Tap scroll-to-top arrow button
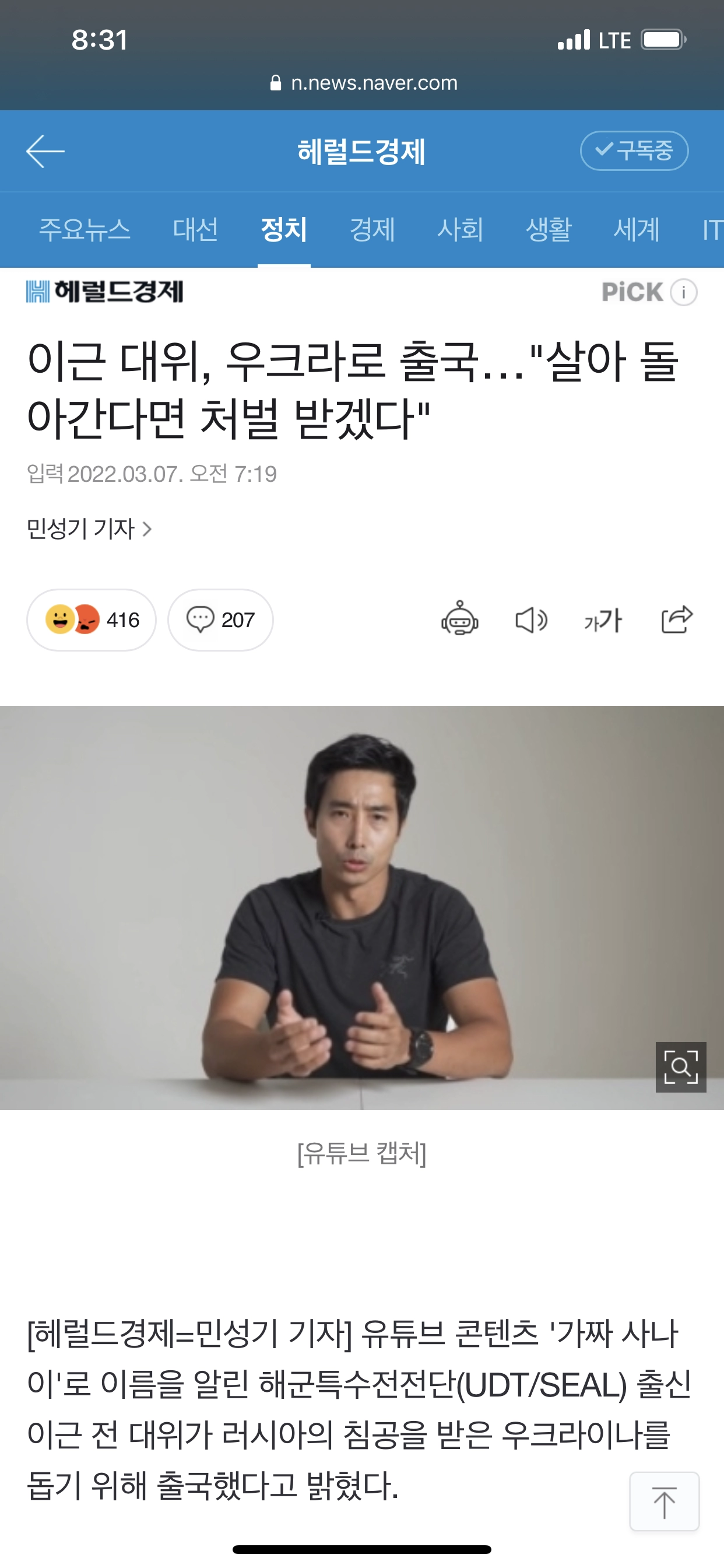Screen dimensions: 724x1568 click(665, 1501)
